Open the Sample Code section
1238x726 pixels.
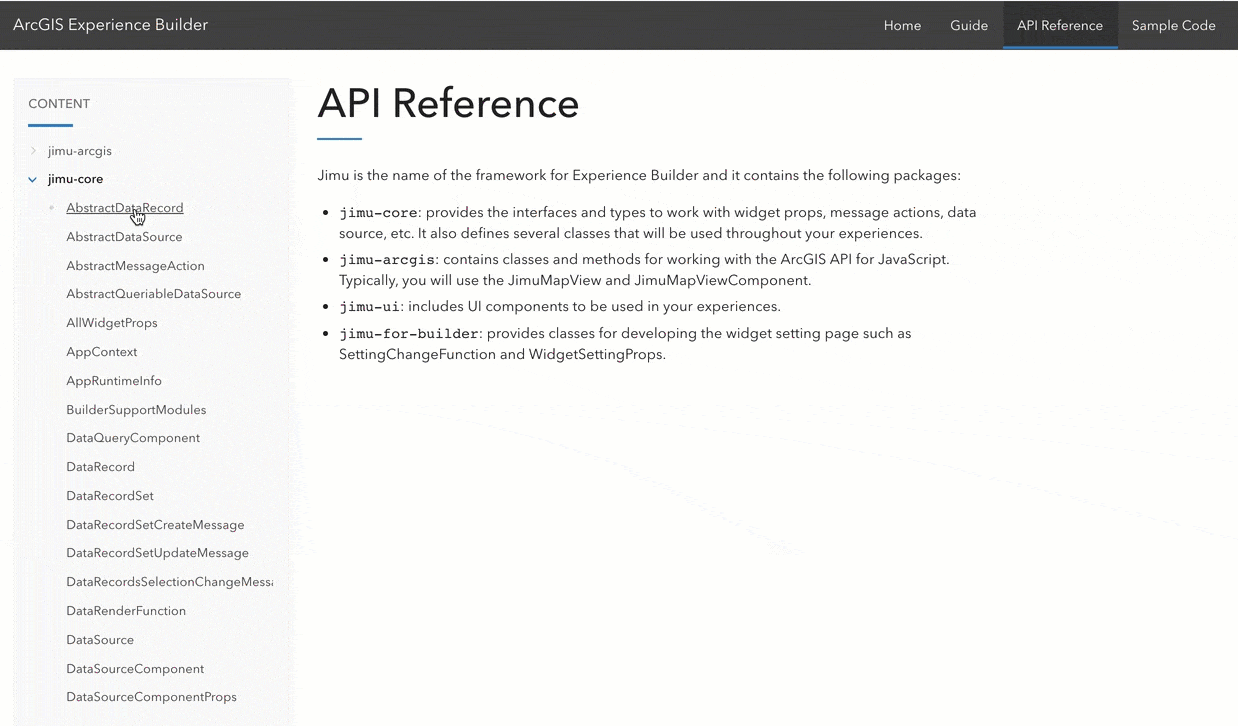point(1174,25)
